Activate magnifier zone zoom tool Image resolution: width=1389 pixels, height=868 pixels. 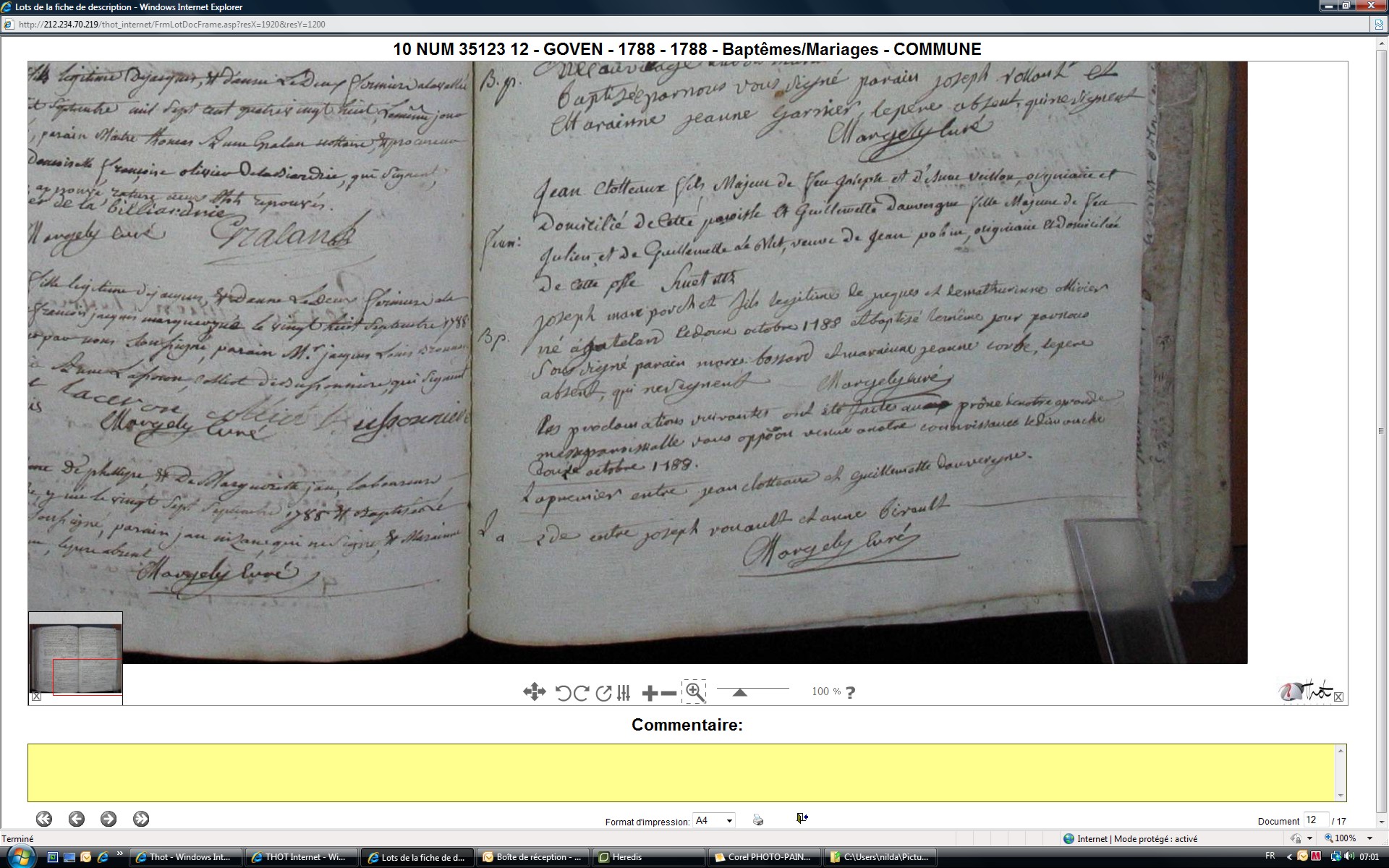[x=694, y=692]
